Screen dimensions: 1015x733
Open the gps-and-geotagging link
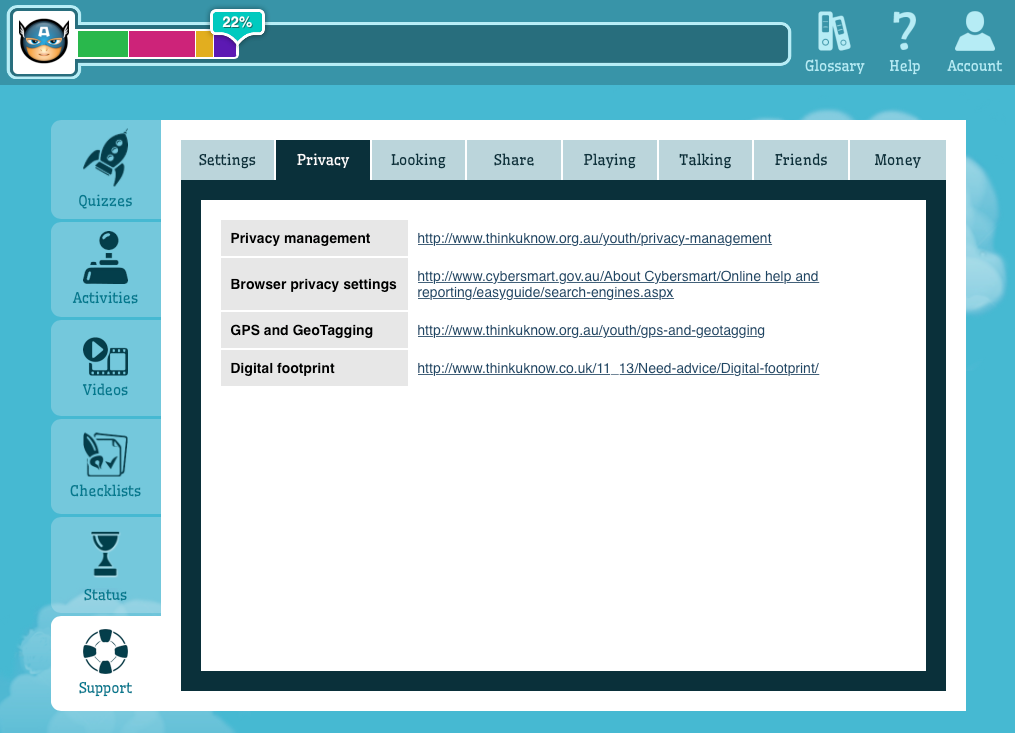590,330
